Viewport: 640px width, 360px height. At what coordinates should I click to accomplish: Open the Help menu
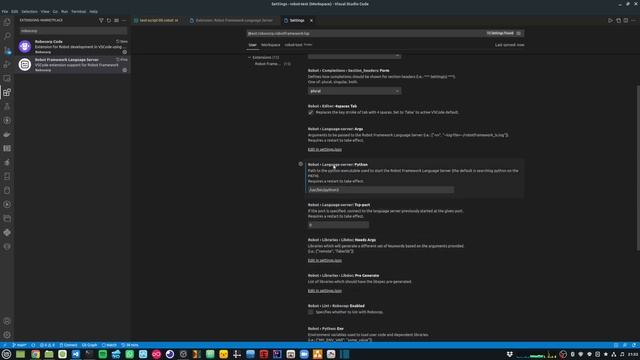pos(93,11)
